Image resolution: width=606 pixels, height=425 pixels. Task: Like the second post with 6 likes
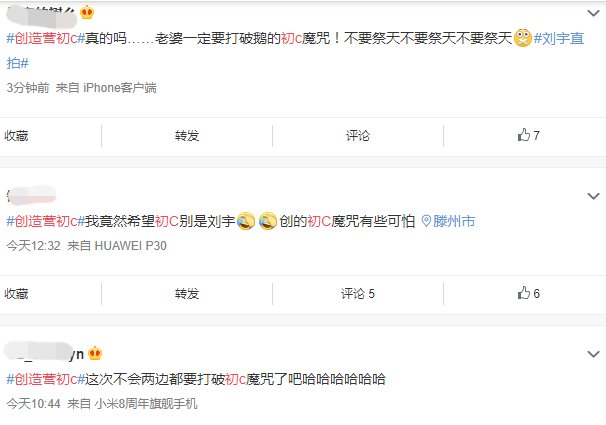coord(528,293)
